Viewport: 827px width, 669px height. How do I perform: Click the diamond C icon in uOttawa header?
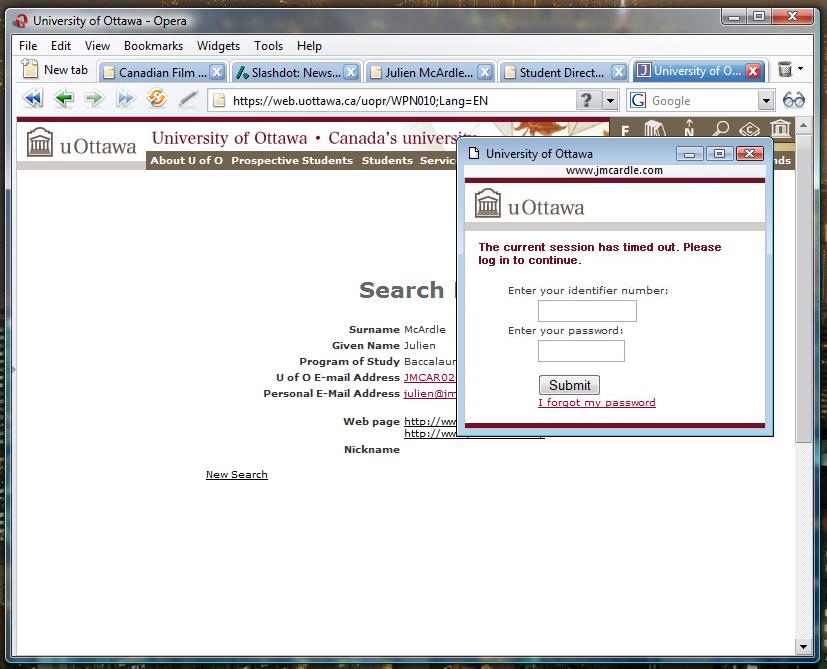point(749,129)
